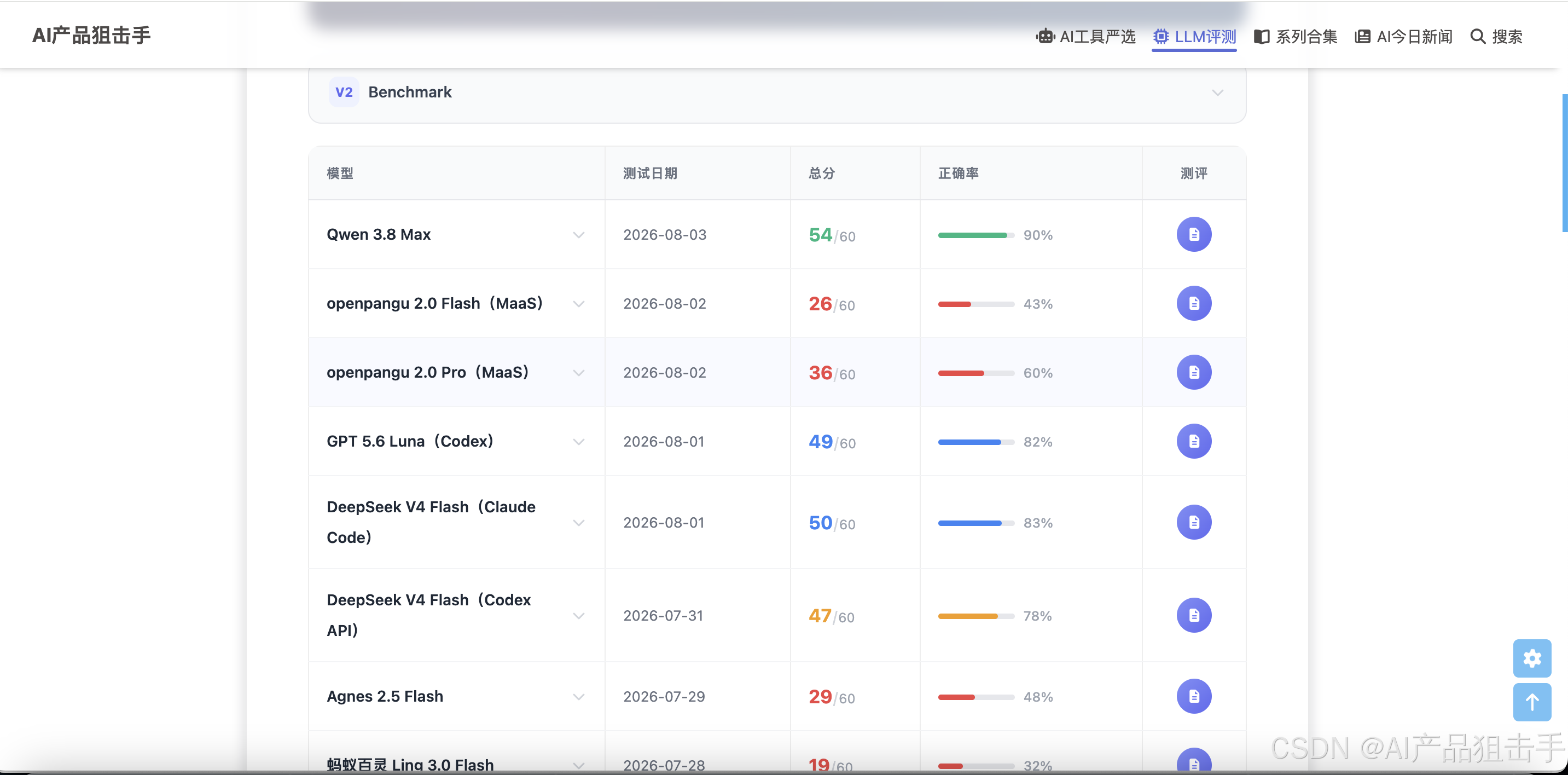Click the date 2026-07-31
This screenshot has width=1568, height=775.
(x=664, y=616)
